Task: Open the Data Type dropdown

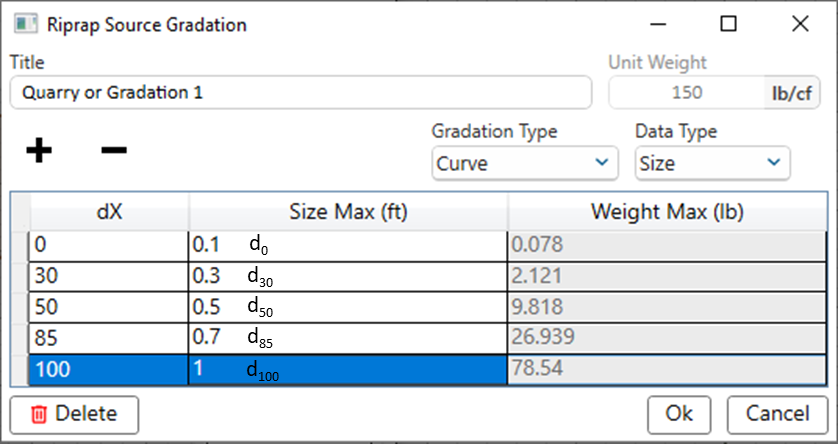Action: coord(712,163)
